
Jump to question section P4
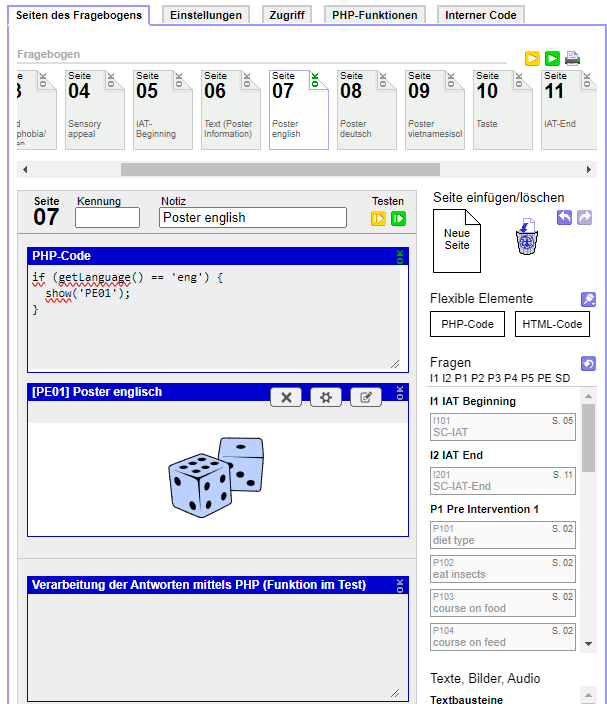pyautogui.click(x=510, y=378)
